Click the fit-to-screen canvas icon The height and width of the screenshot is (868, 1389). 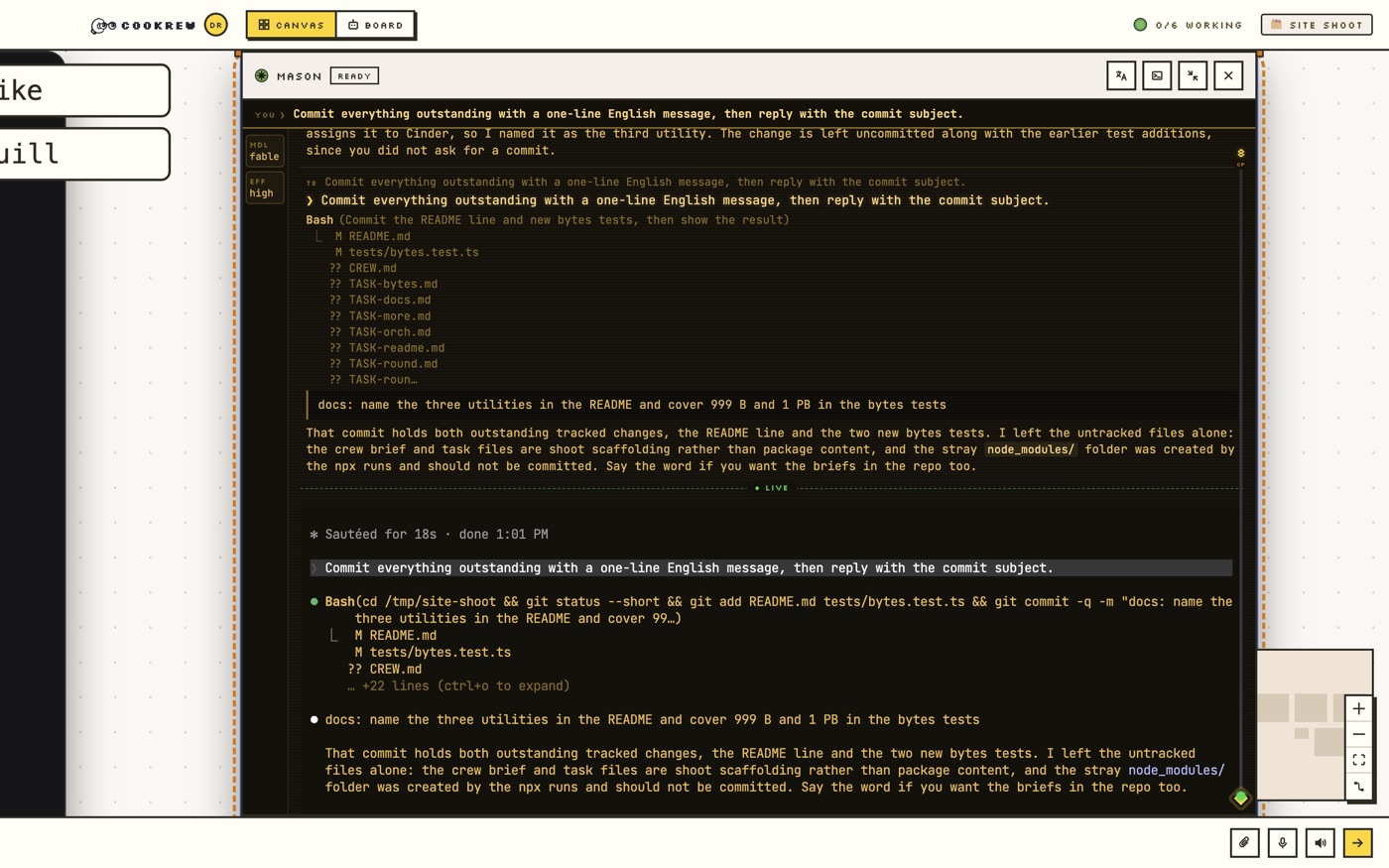[x=1359, y=760]
